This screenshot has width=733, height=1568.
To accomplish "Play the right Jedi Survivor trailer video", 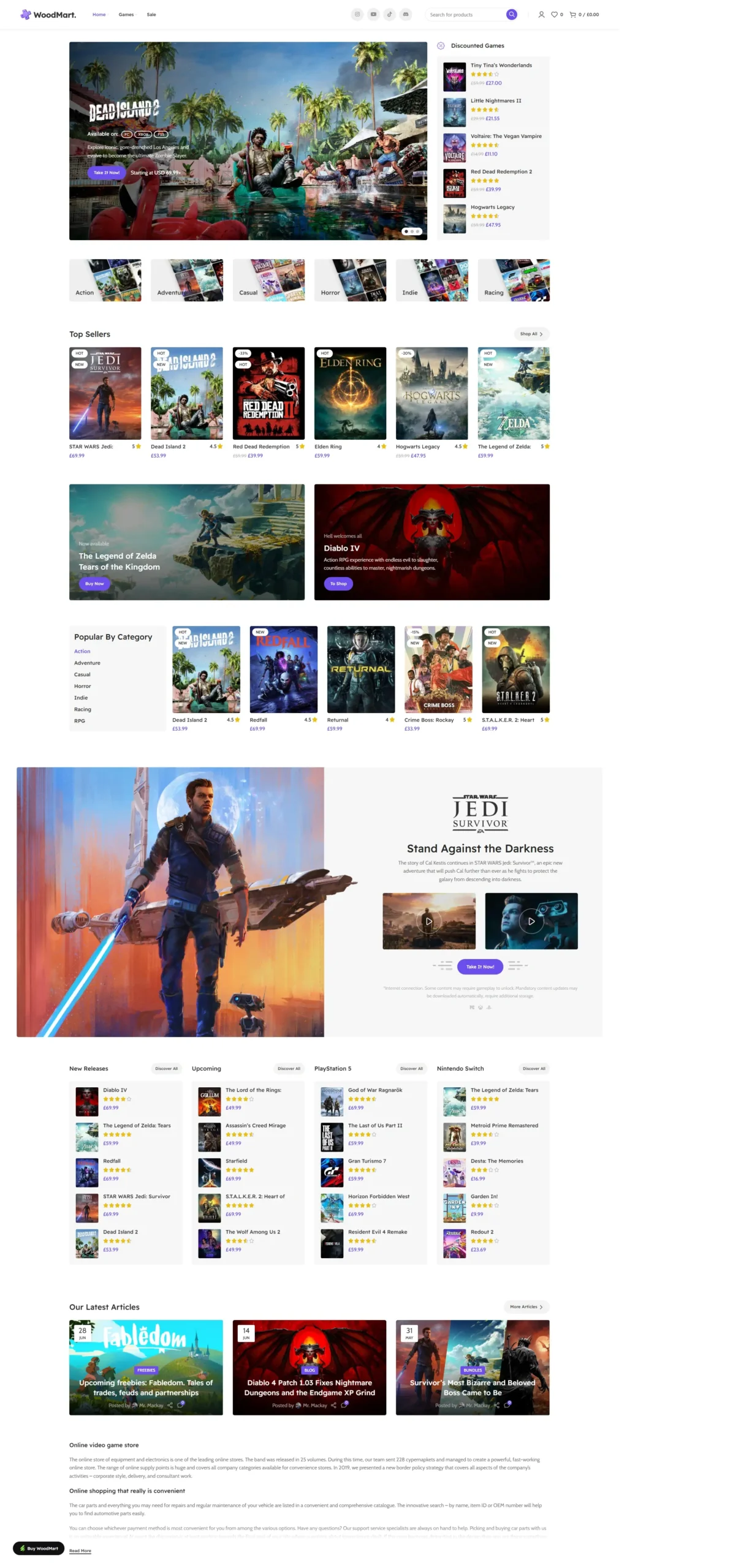I will coord(531,921).
